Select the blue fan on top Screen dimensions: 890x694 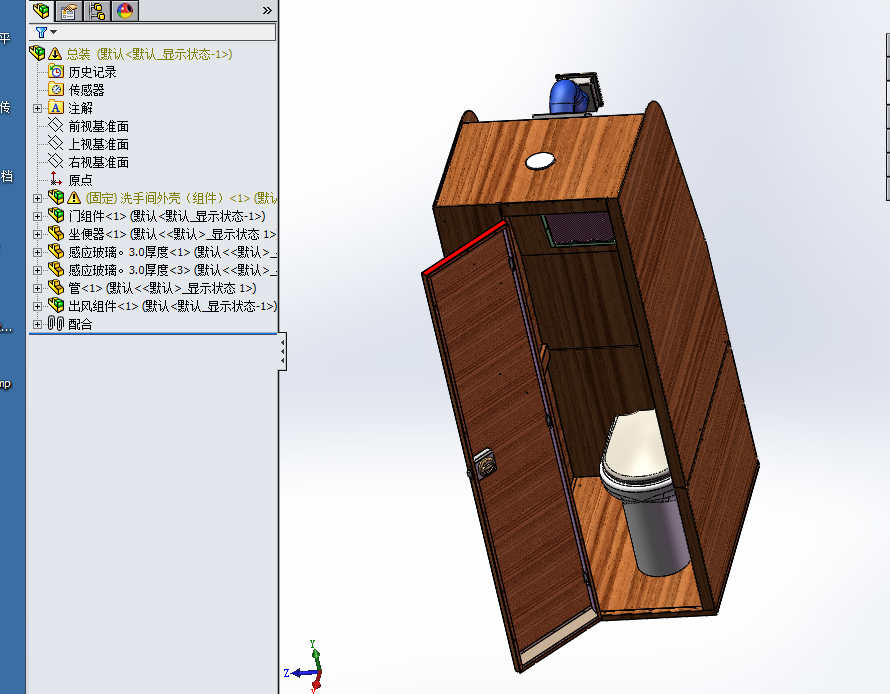point(565,96)
